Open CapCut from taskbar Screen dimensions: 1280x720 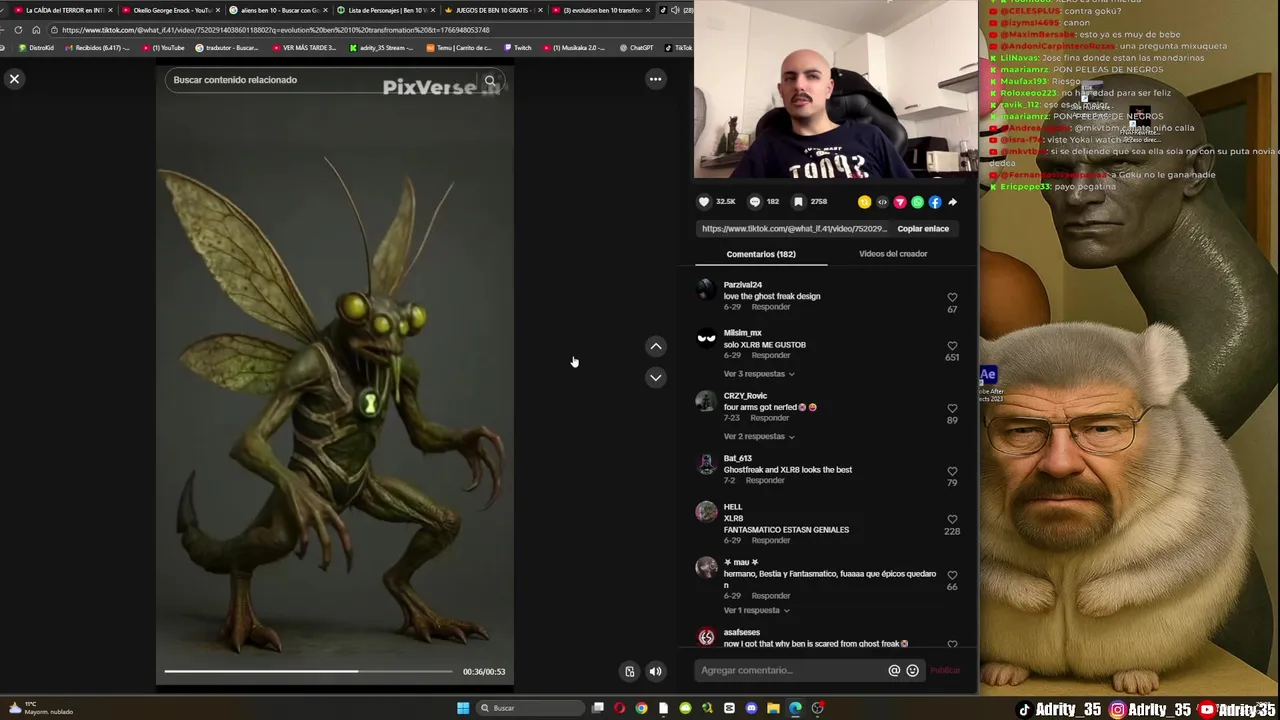pyautogui.click(x=729, y=708)
